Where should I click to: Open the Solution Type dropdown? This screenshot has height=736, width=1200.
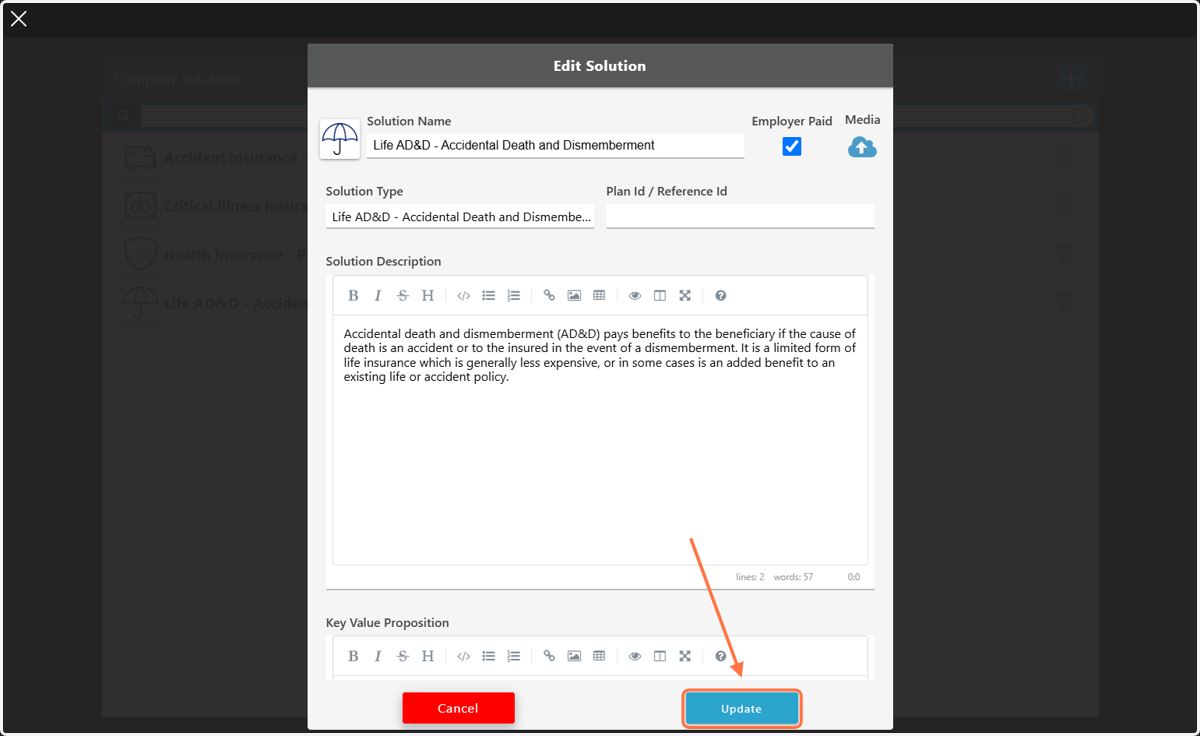pos(460,217)
